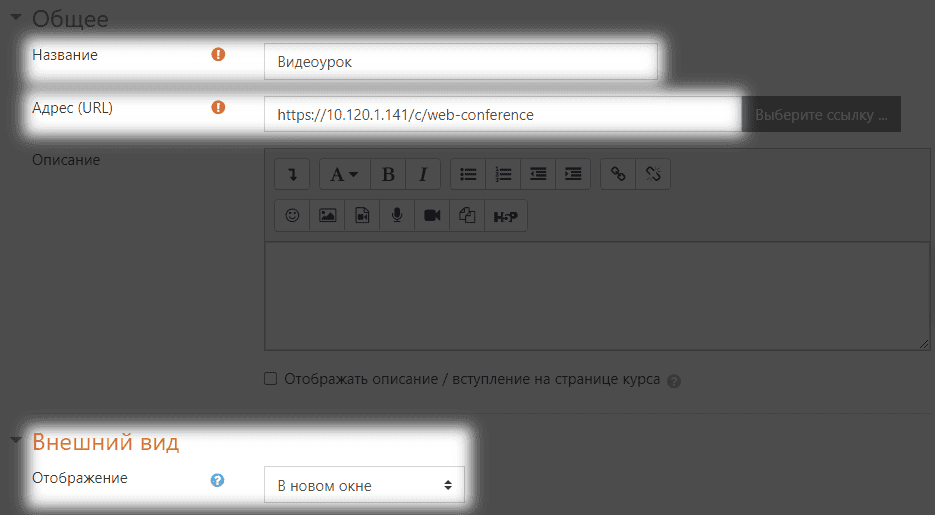
Task: Apply italic formatting in description editor
Action: point(423,174)
